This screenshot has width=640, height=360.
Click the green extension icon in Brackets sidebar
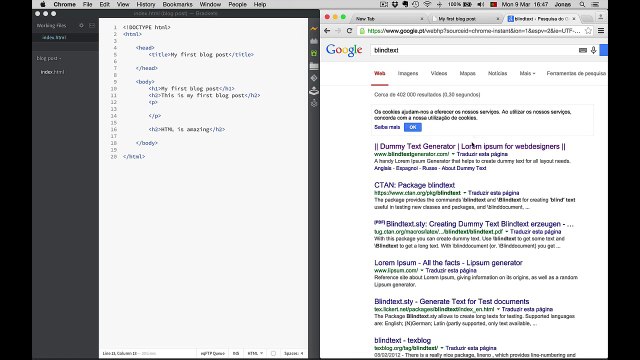pyautogui.click(x=313, y=53)
